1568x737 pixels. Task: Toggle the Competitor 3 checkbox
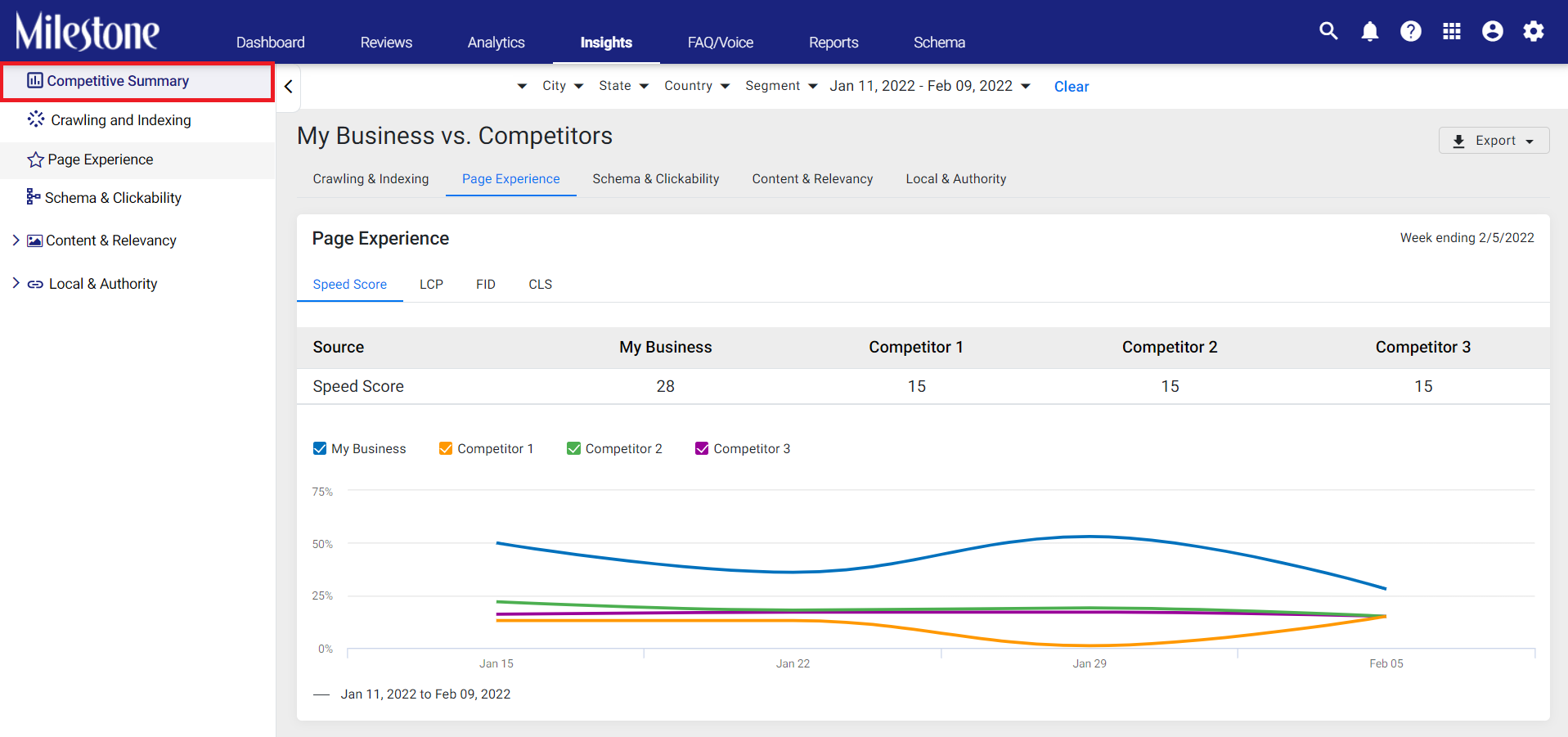click(702, 448)
